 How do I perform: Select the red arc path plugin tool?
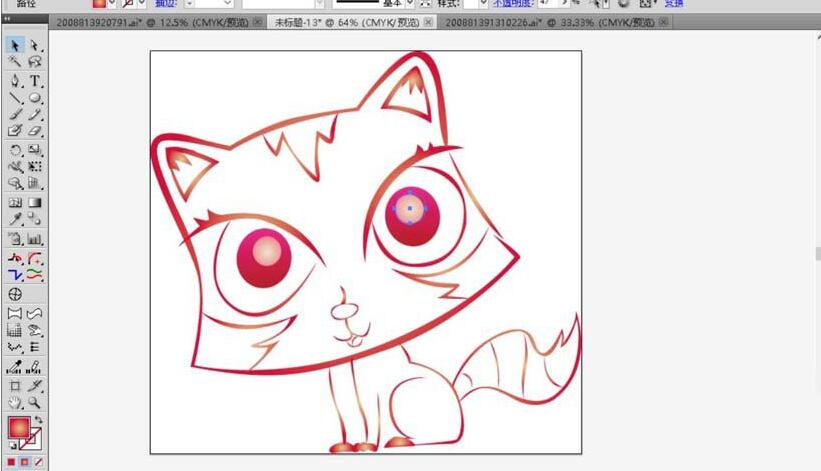click(x=35, y=259)
